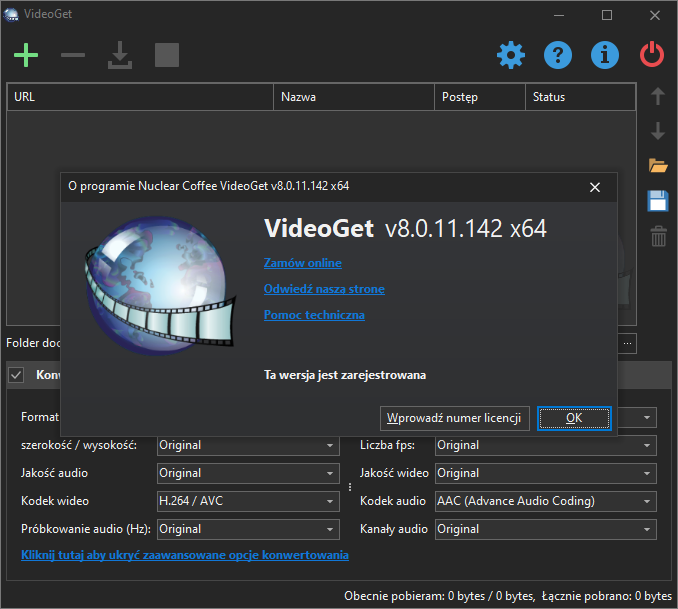Image resolution: width=678 pixels, height=609 pixels.
Task: Close the About dialog with X
Action: pos(595,187)
